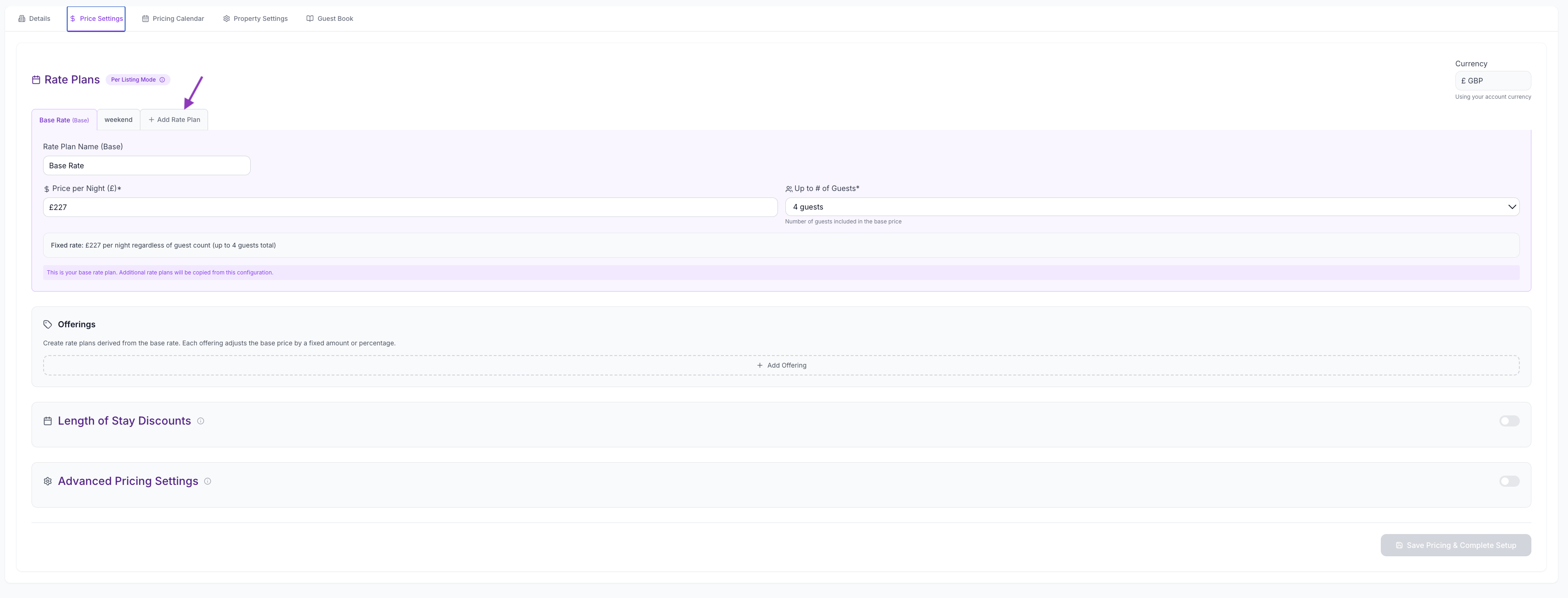
Task: Click Advanced Pricing Settings info icon
Action: 208,482
